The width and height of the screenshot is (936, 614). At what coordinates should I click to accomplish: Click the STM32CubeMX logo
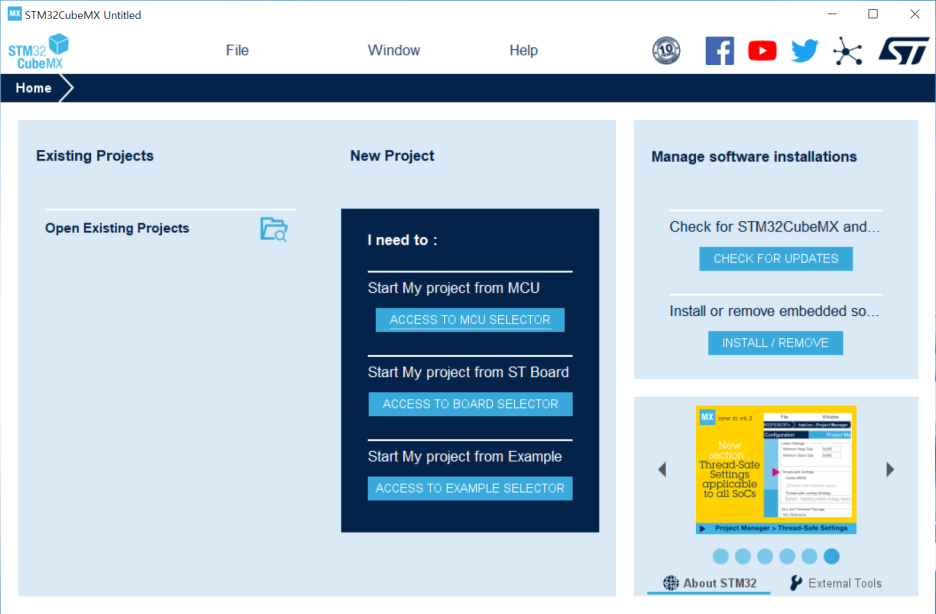coord(38,51)
